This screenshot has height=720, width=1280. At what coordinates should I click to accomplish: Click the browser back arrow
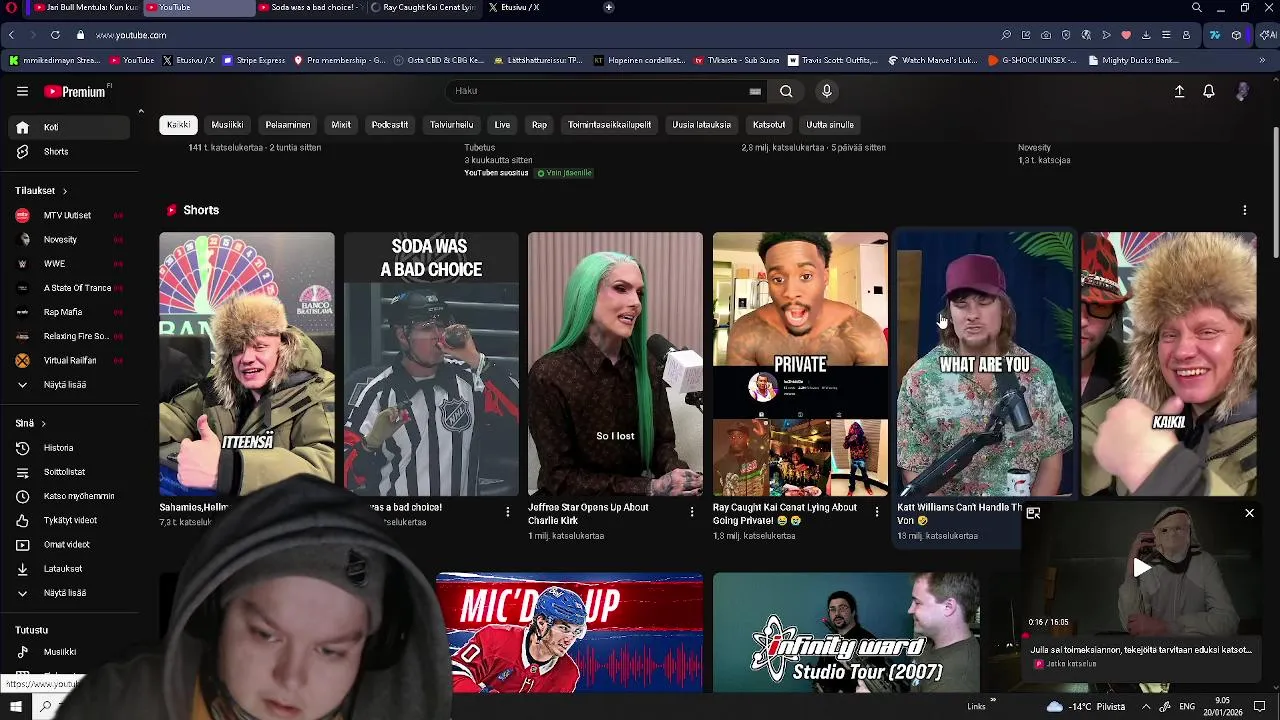coord(11,35)
